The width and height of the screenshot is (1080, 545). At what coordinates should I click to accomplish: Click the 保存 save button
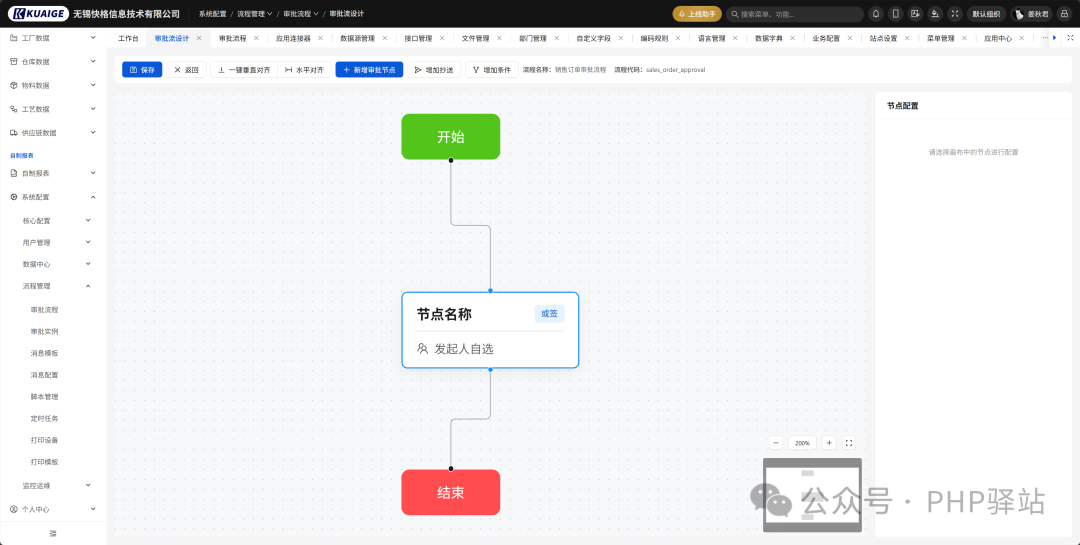pyautogui.click(x=142, y=70)
